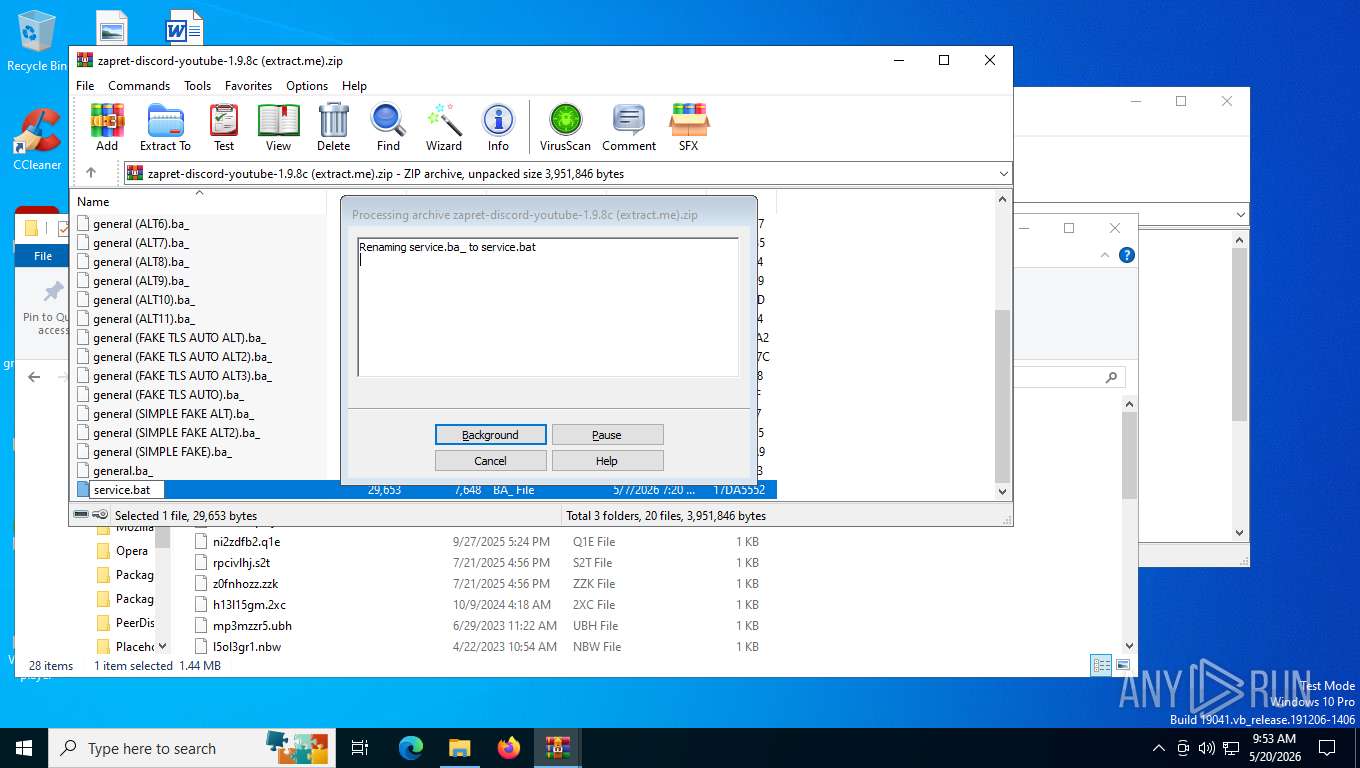Screen dimensions: 1360x768
Task: Click the File tab in Explorer window
Action: coord(43,256)
